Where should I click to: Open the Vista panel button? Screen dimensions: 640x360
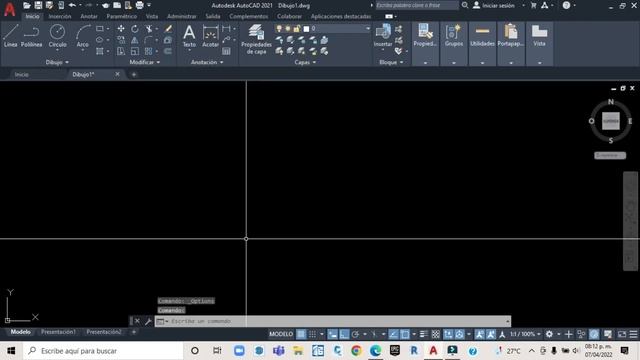pyautogui.click(x=539, y=43)
